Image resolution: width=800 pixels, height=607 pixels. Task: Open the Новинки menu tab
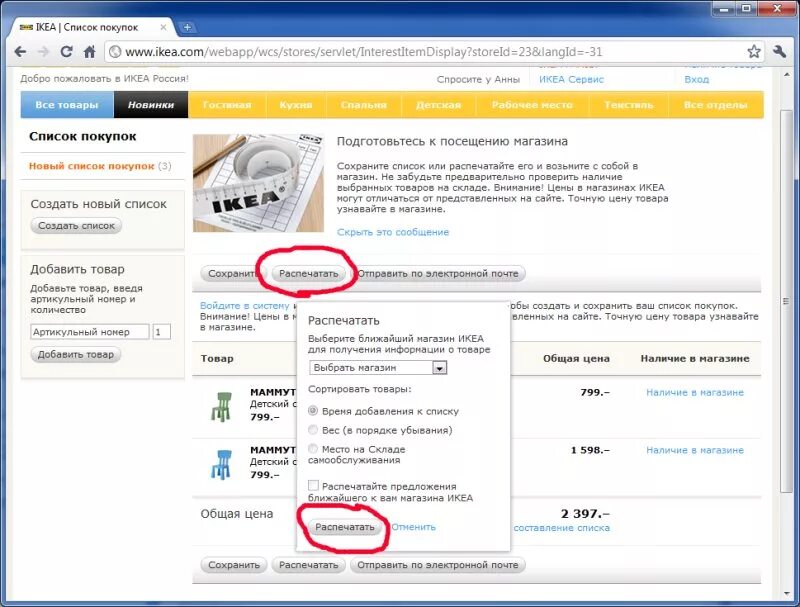click(x=151, y=105)
